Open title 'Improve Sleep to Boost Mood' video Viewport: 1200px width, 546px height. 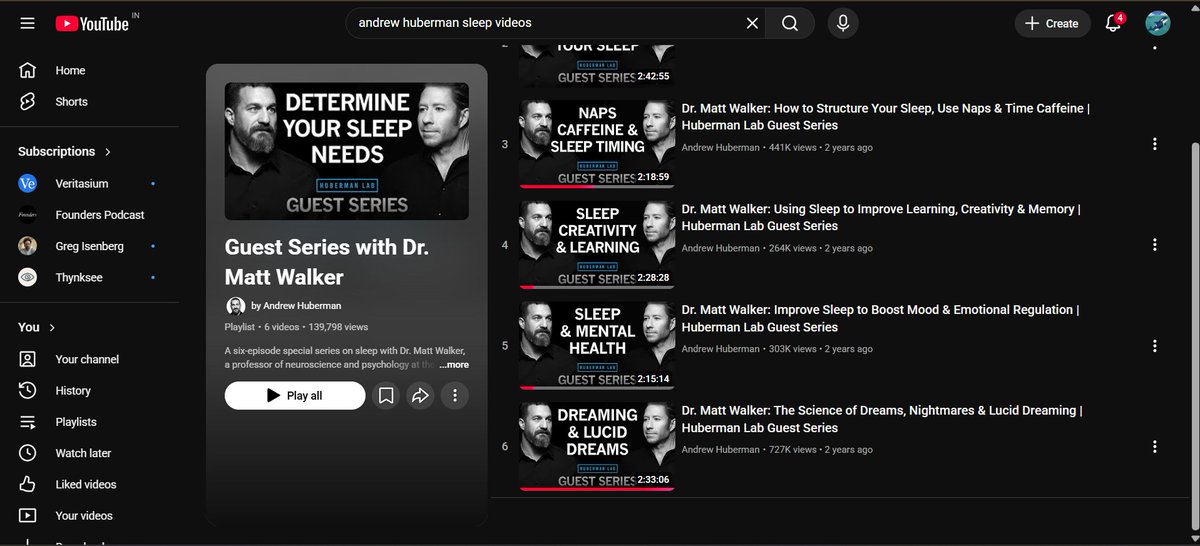pos(880,319)
